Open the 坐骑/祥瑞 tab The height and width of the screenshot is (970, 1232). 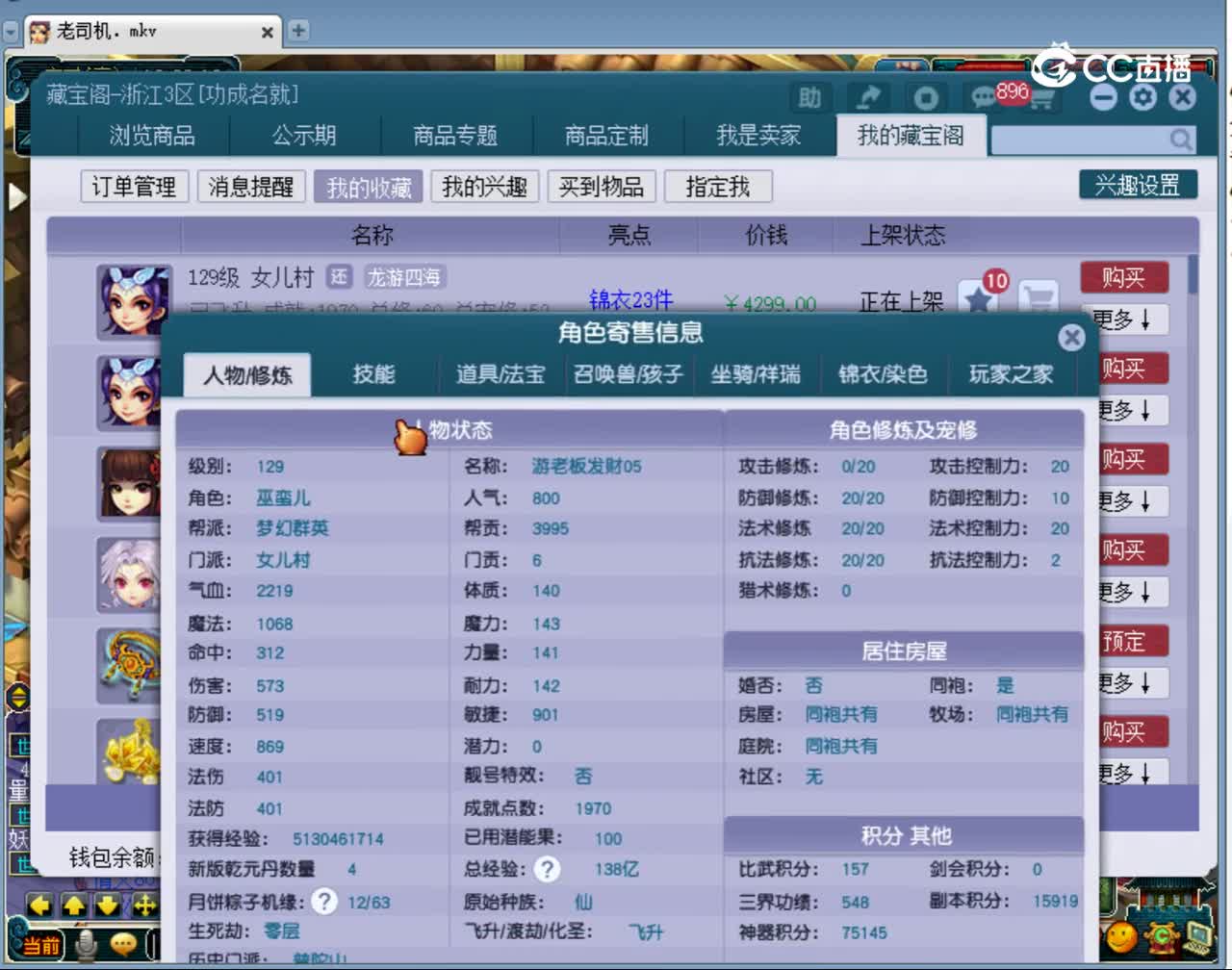point(755,374)
